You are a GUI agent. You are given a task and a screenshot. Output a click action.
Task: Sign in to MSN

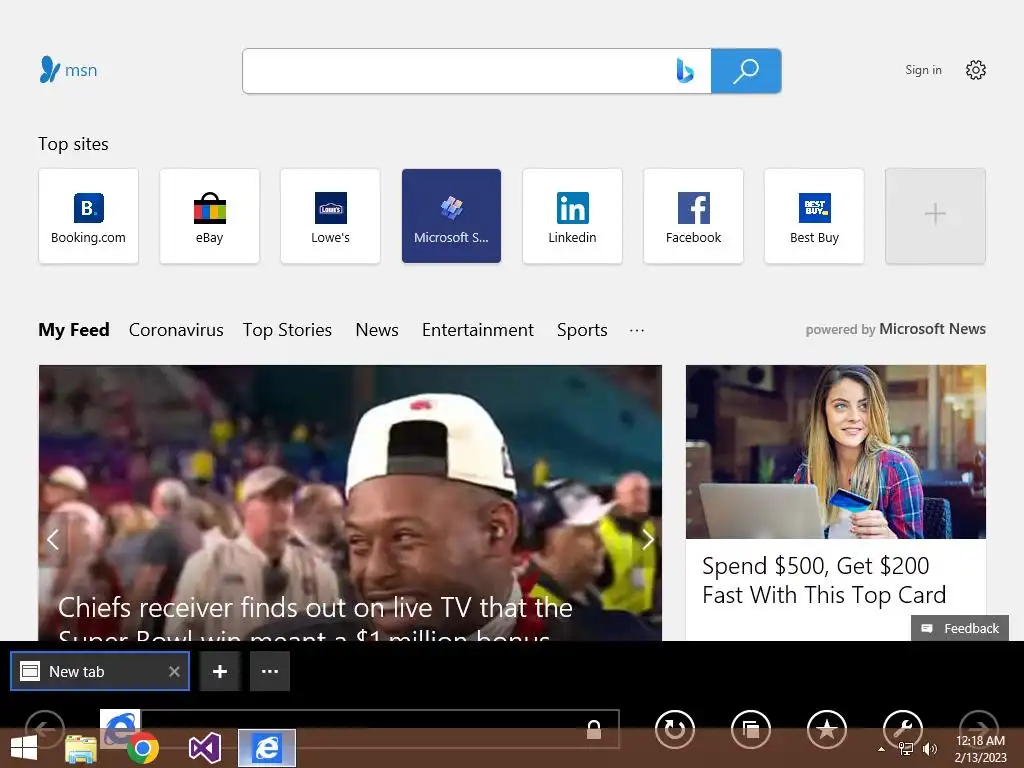923,70
